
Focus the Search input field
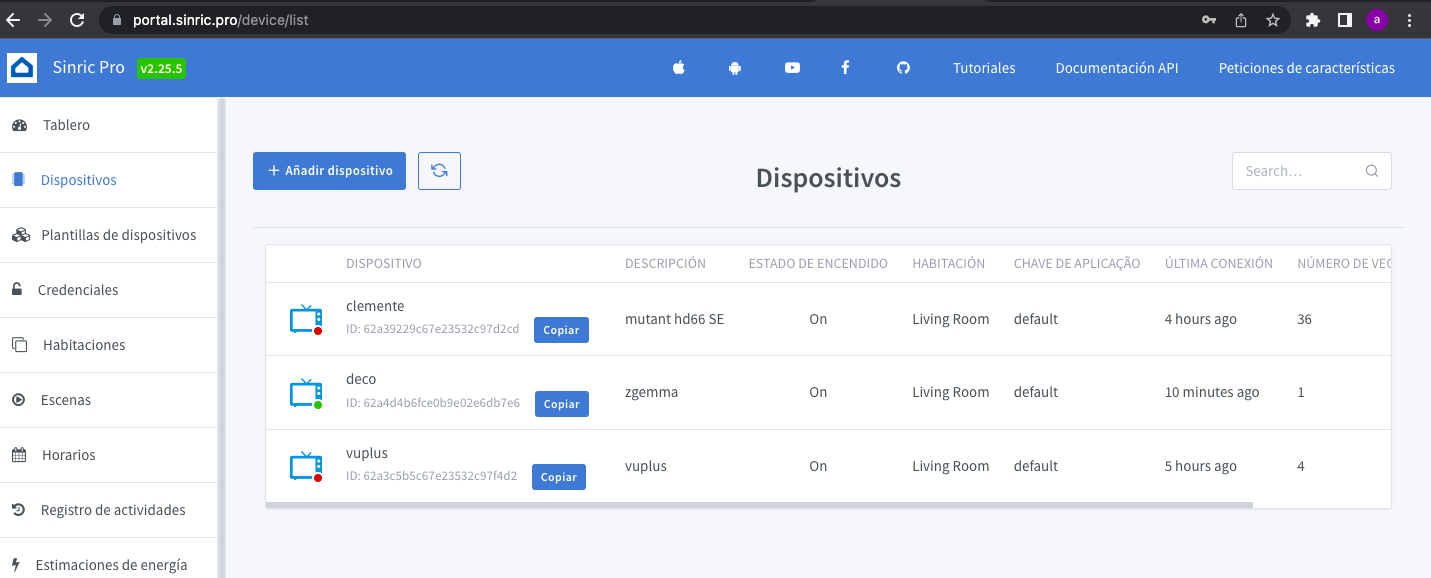point(1298,171)
